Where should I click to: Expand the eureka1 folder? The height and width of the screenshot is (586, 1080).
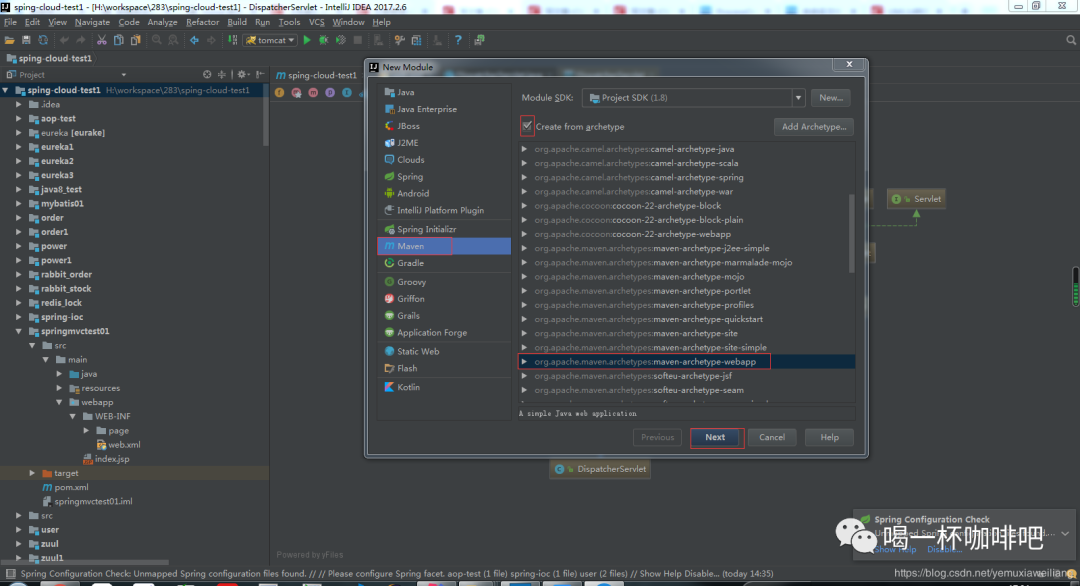19,147
